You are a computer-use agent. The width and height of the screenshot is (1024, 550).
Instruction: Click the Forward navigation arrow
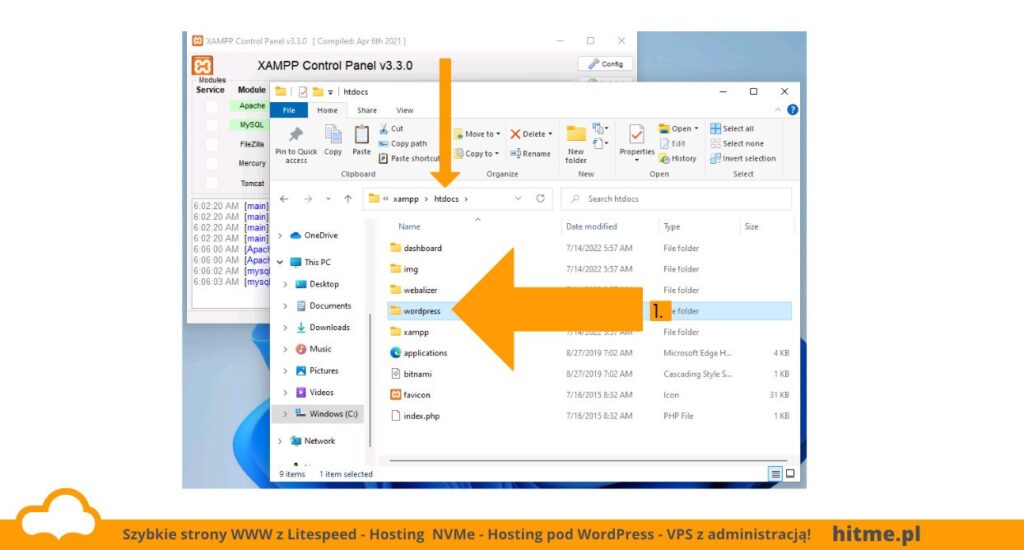coord(308,199)
